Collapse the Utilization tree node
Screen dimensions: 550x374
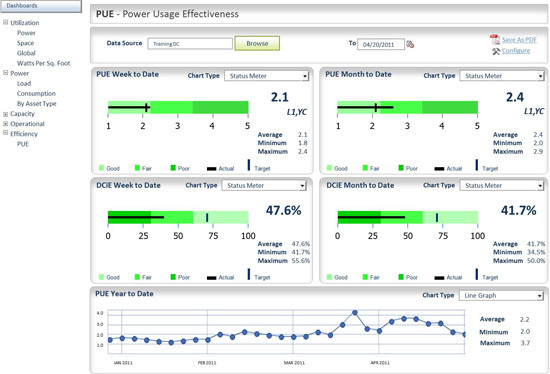coord(6,22)
